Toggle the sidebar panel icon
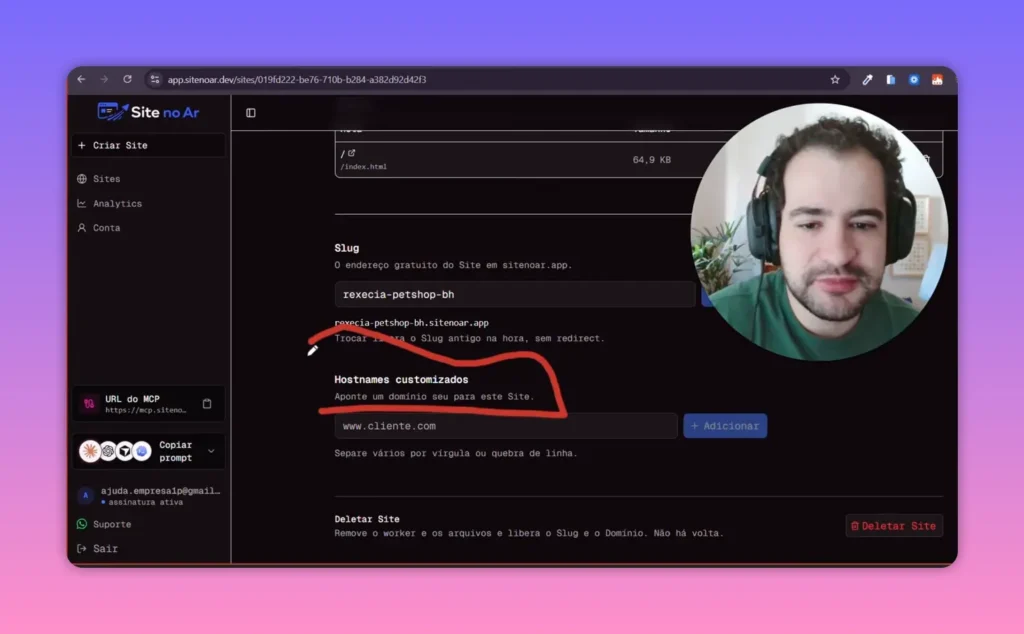 pyautogui.click(x=251, y=113)
